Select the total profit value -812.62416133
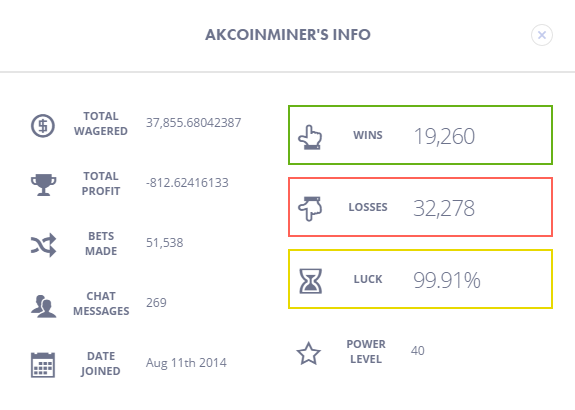Screen dimensions: 575x410 click(x=187, y=183)
